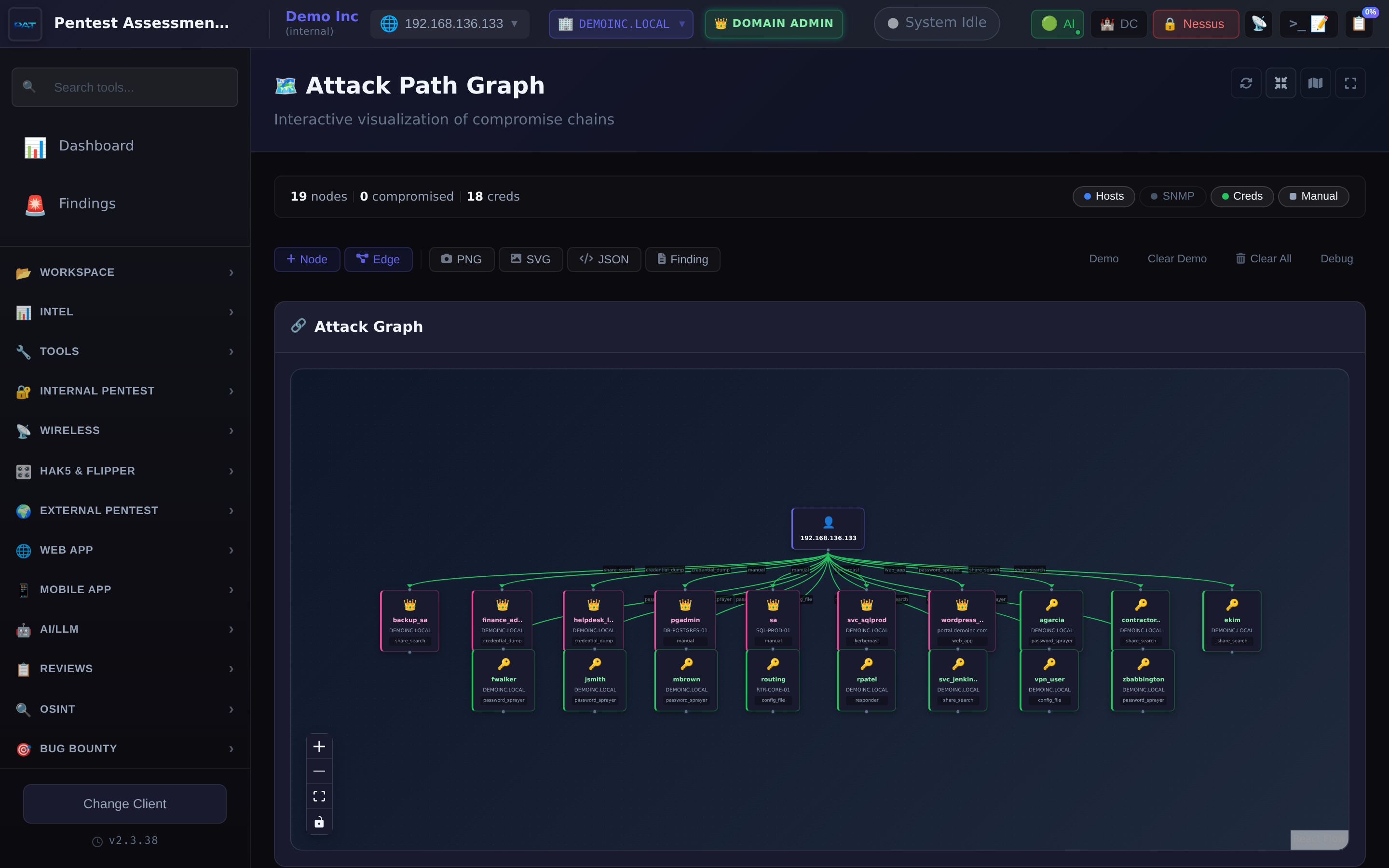The width and height of the screenshot is (1389, 868).
Task: Enter fullscreen mode for the attack graph
Action: click(1350, 82)
